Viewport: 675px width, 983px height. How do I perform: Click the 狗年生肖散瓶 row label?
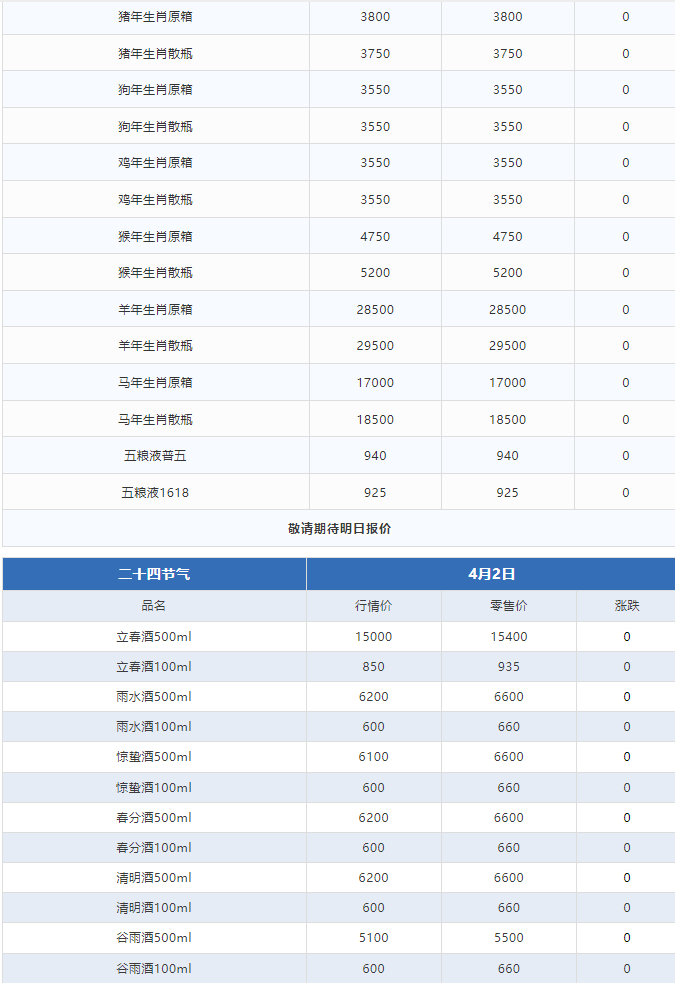(x=155, y=127)
